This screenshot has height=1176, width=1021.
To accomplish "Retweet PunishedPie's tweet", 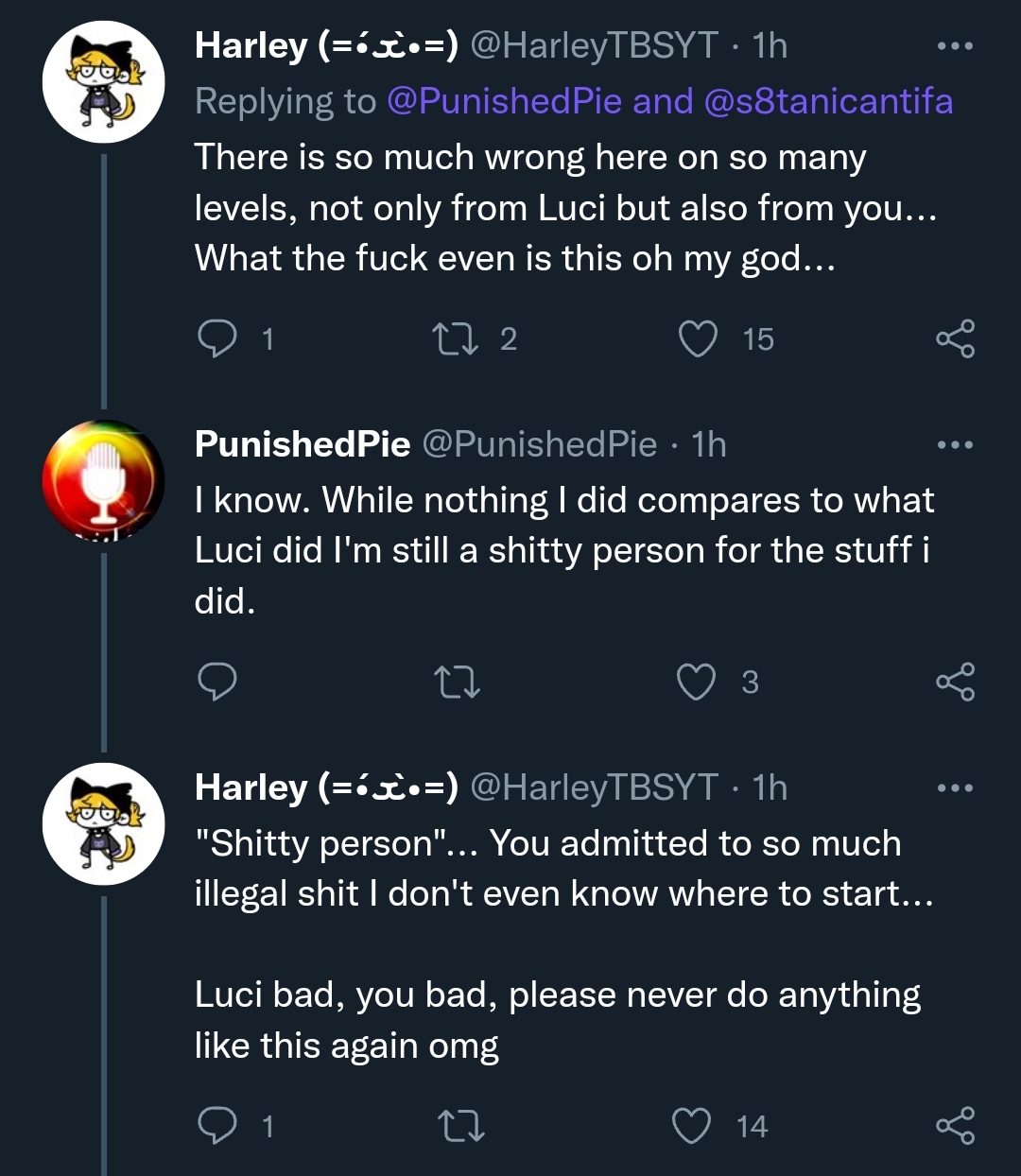I will tap(457, 681).
